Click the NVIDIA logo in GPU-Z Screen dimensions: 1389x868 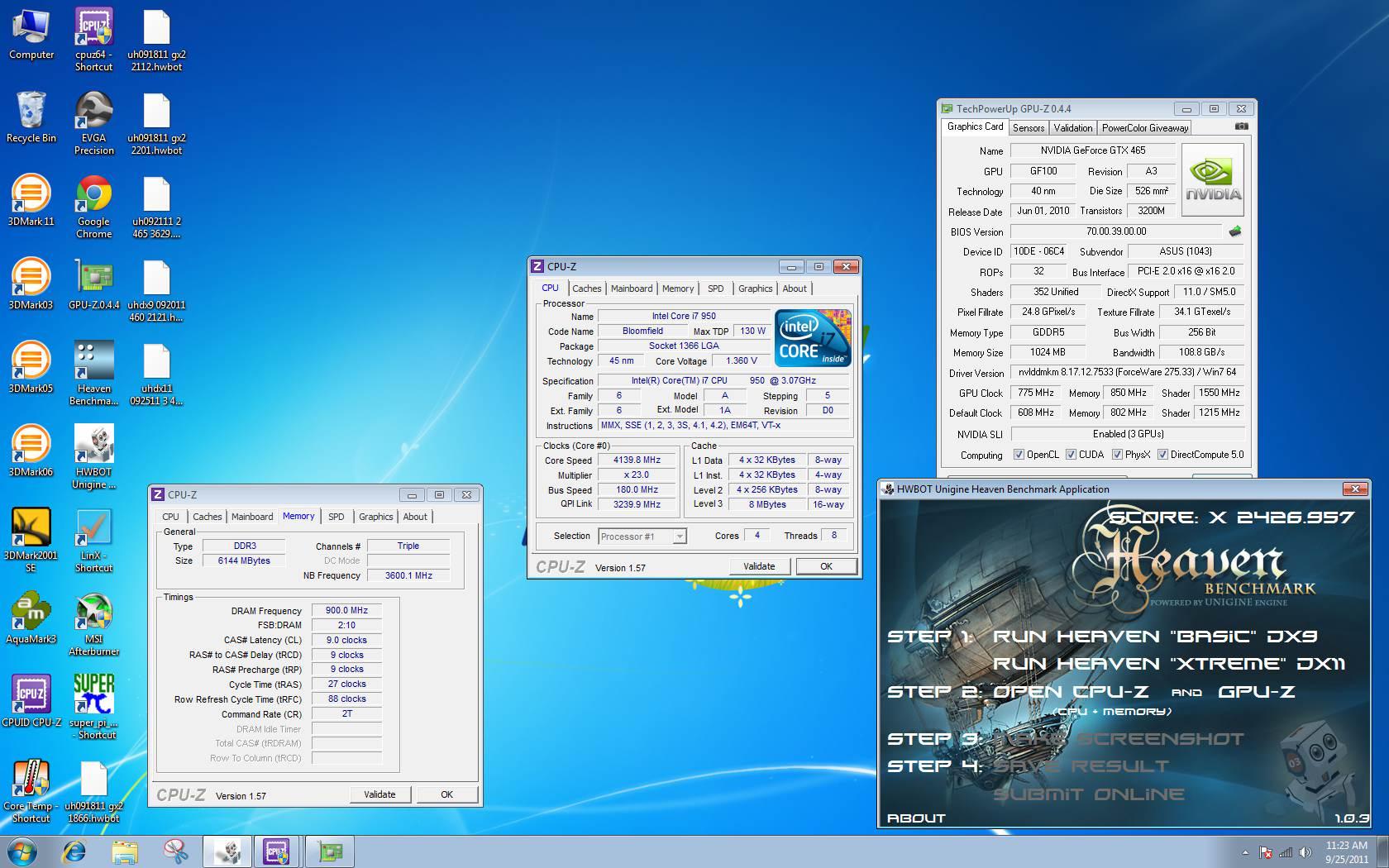(x=1213, y=180)
